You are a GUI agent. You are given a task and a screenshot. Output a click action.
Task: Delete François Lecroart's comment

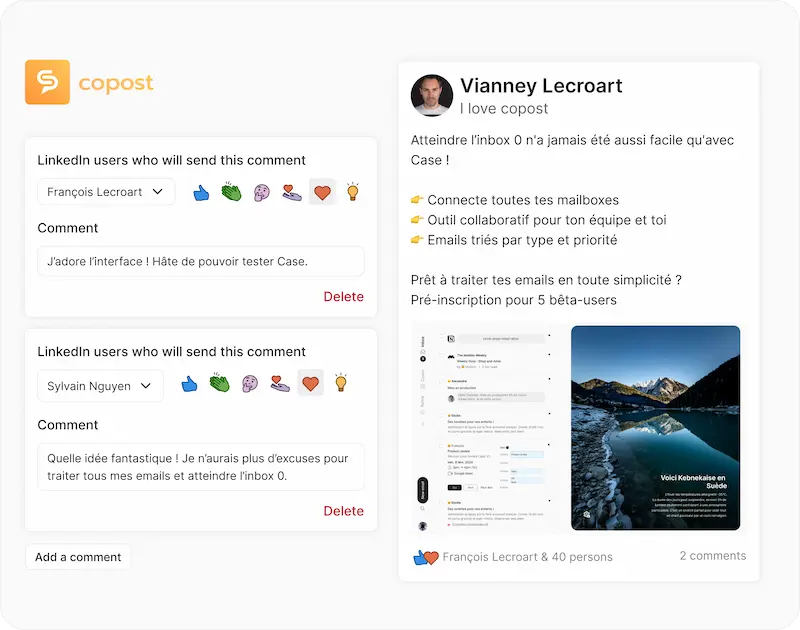click(343, 297)
